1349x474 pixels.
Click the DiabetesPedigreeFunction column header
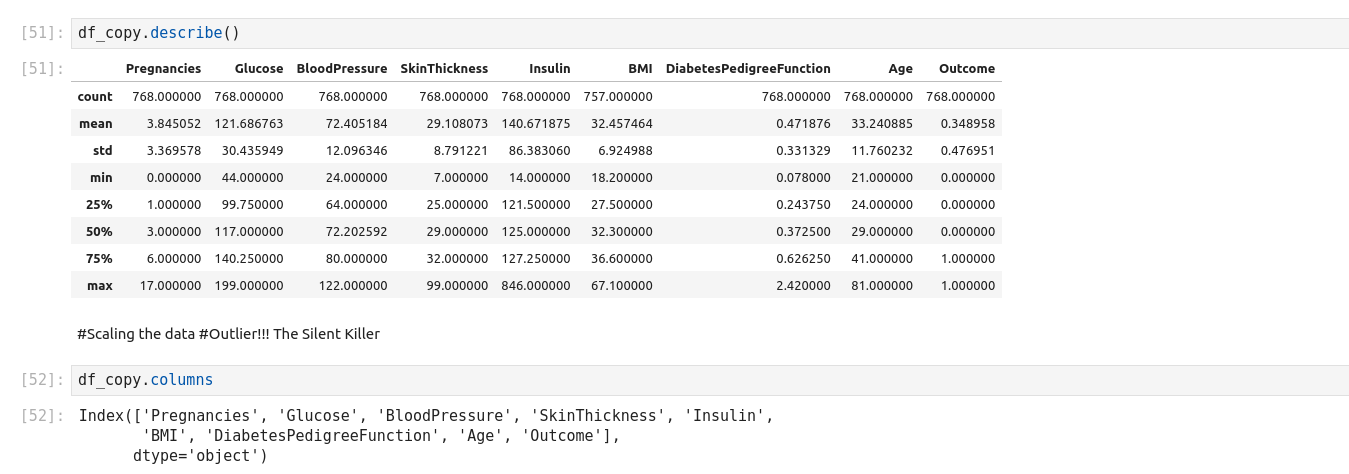click(748, 69)
